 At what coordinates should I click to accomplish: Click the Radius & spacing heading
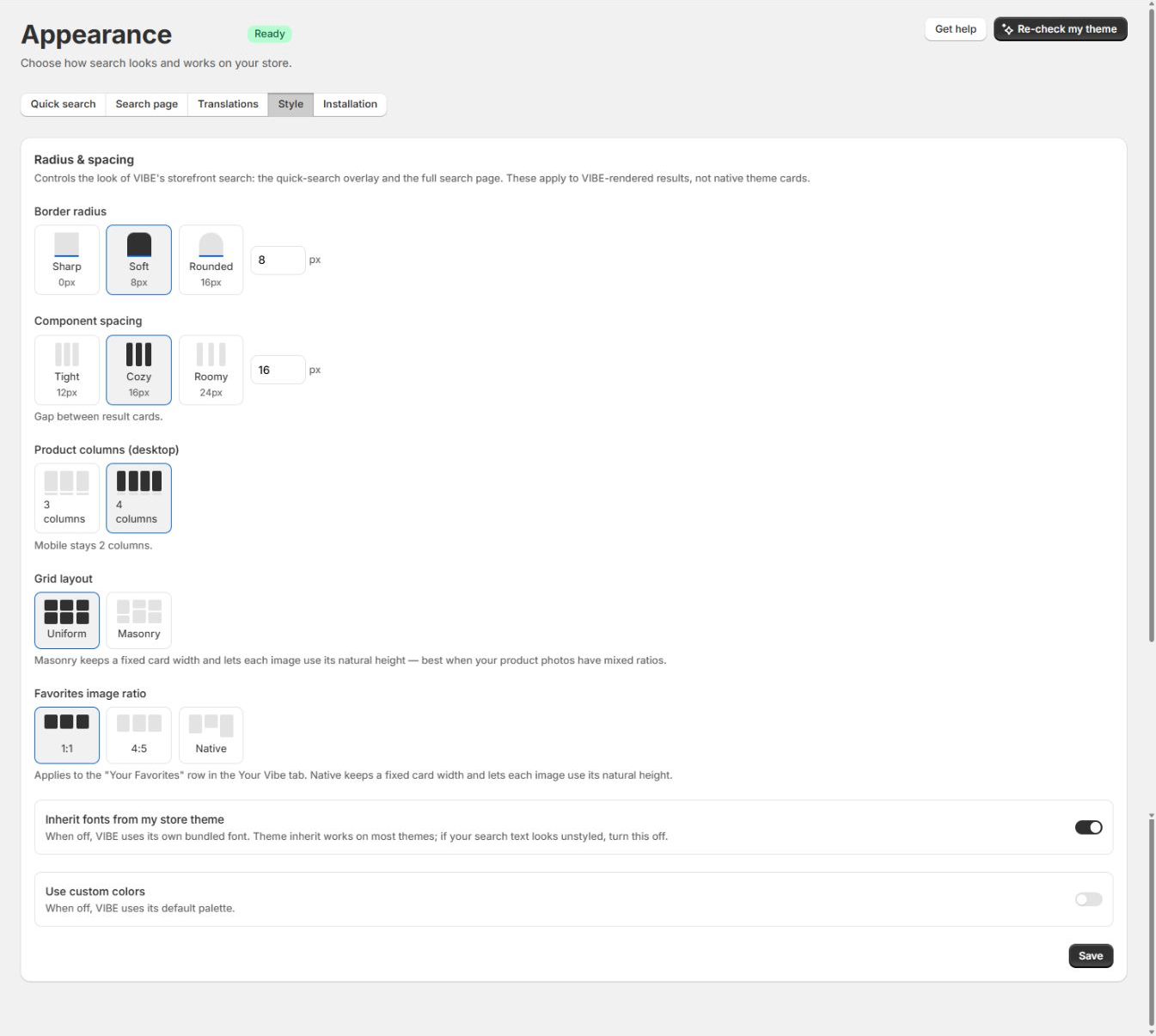point(84,160)
